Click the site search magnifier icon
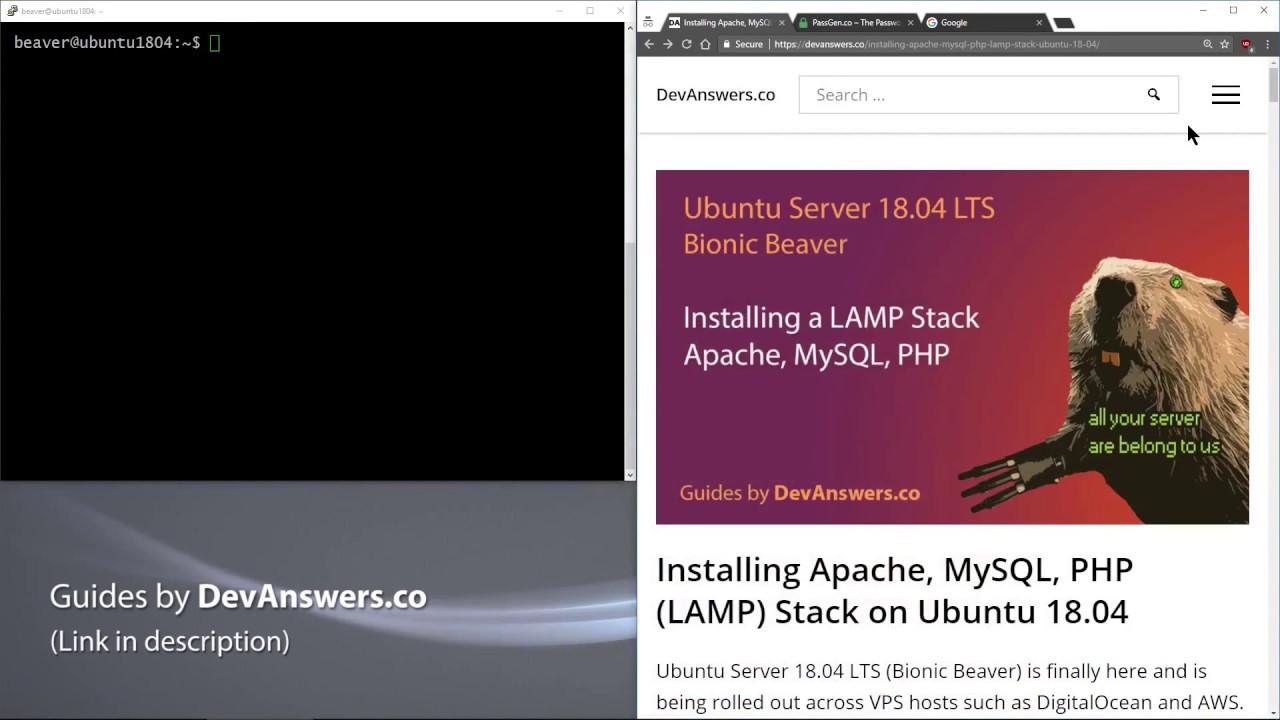This screenshot has width=1280, height=720. click(1153, 95)
